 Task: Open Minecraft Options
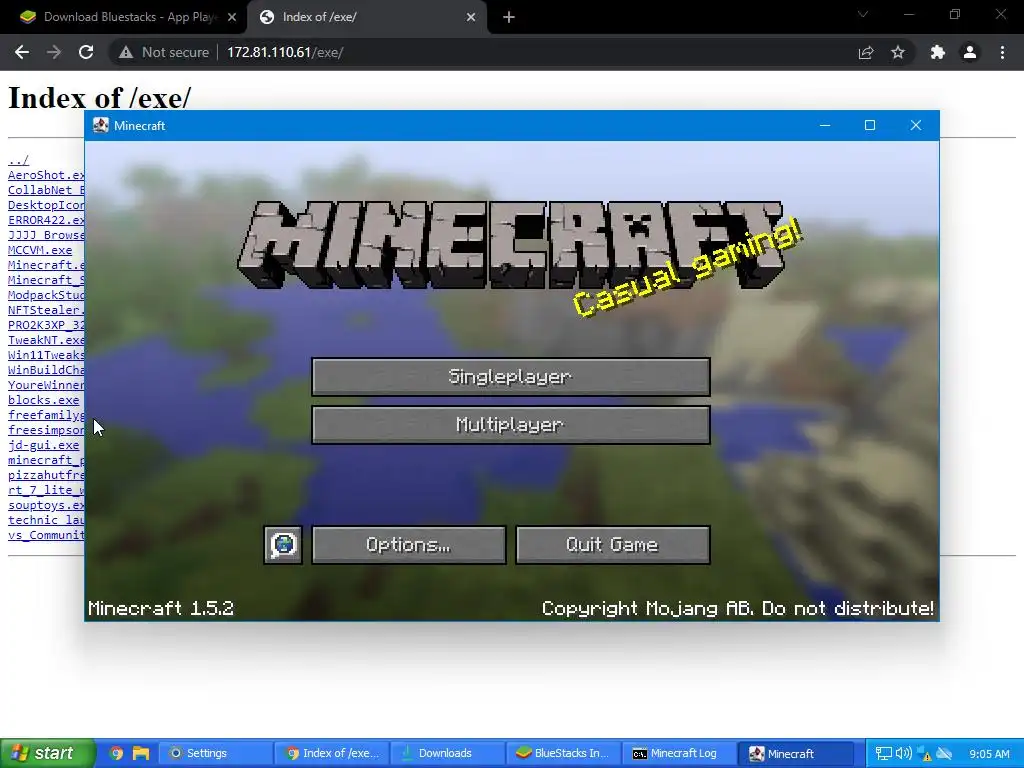click(409, 545)
